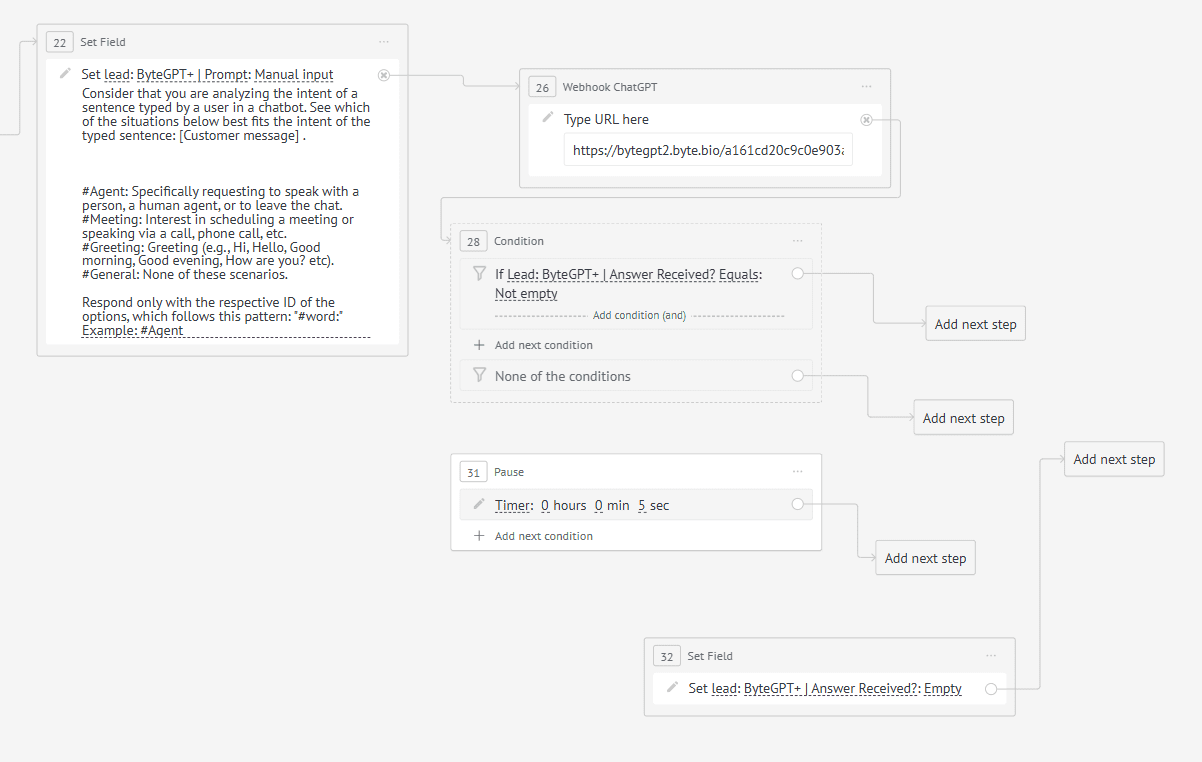Click the output connector of the Pause timer row

[x=797, y=504]
